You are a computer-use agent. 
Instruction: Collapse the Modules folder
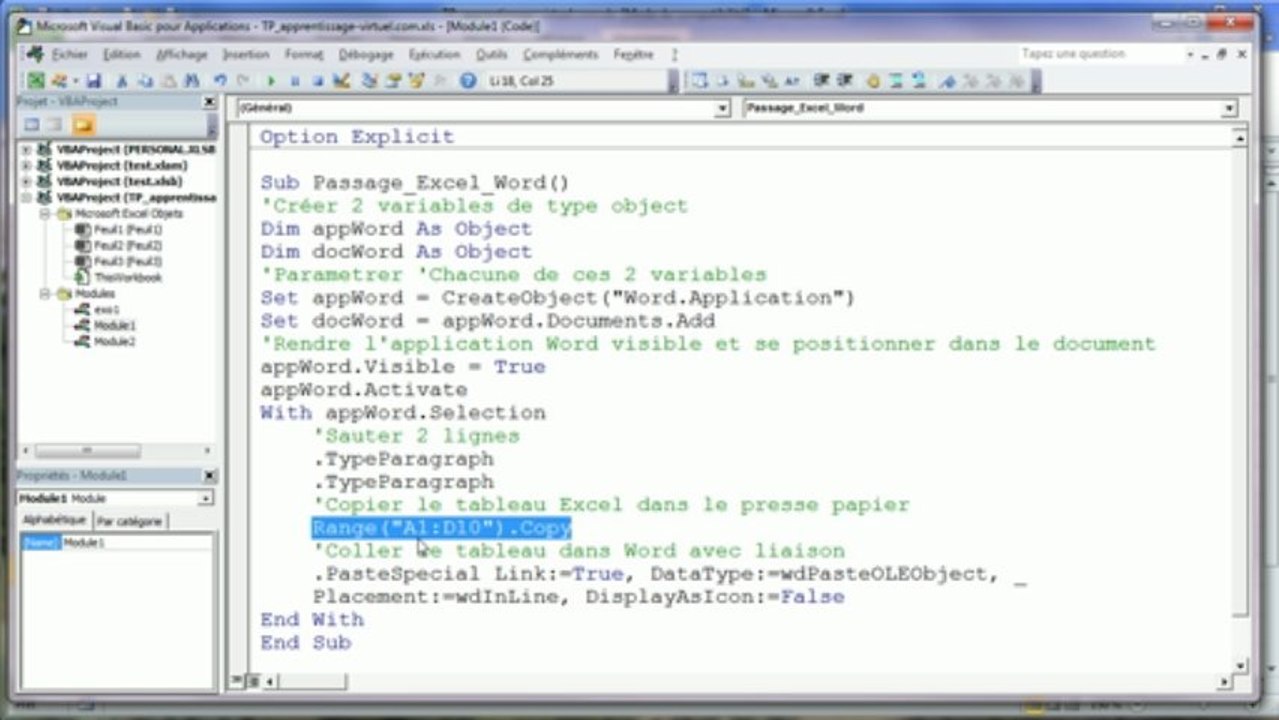click(x=44, y=294)
